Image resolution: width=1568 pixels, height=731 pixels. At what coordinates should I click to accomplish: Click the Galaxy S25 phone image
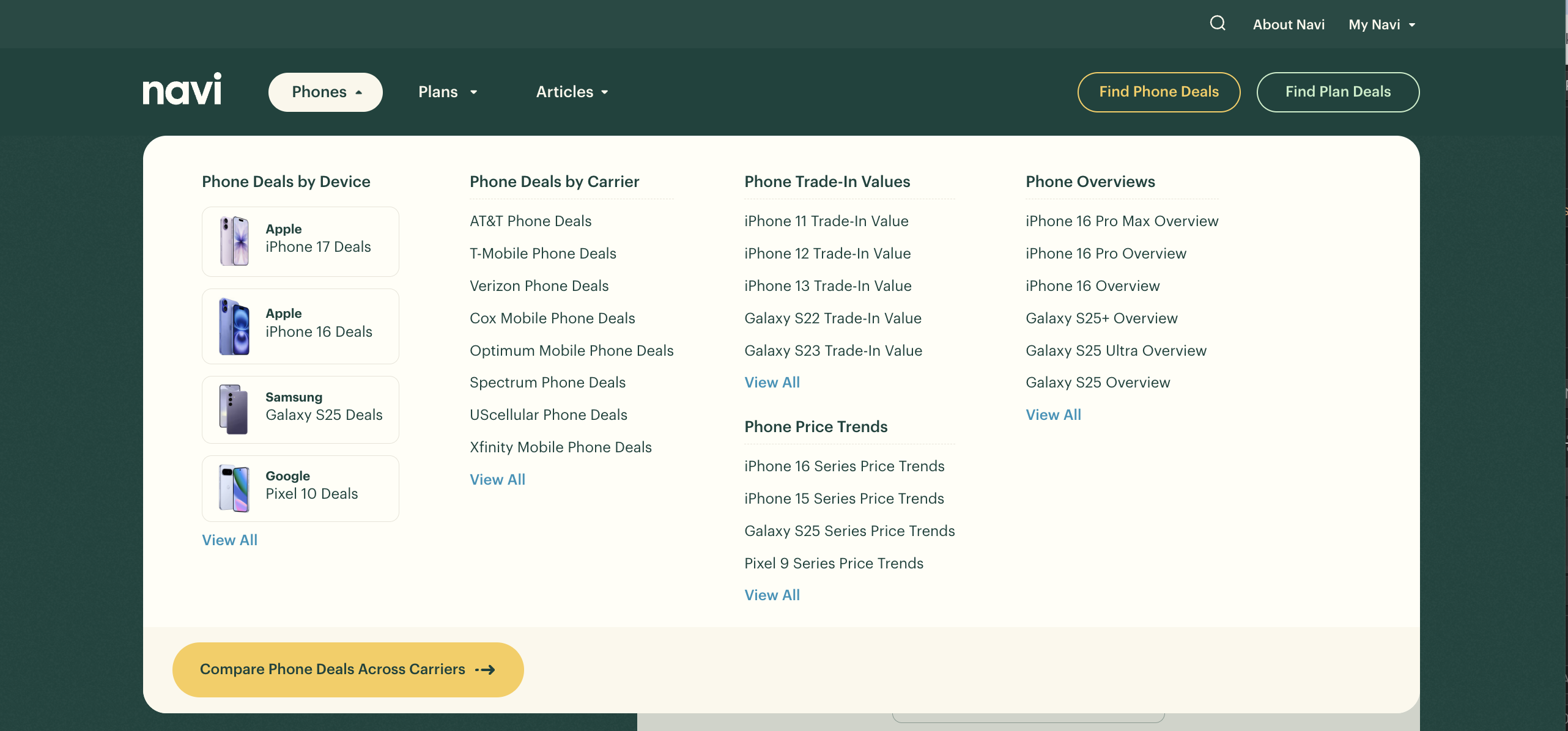point(234,409)
